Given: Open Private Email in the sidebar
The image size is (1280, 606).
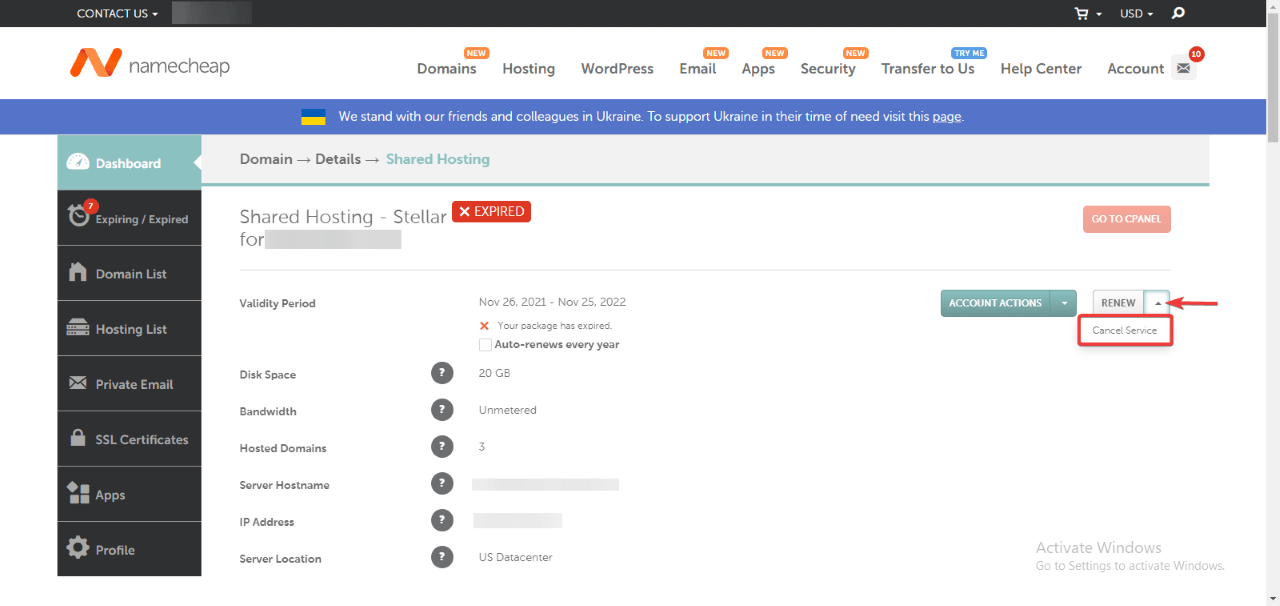Looking at the screenshot, I should click(x=129, y=384).
